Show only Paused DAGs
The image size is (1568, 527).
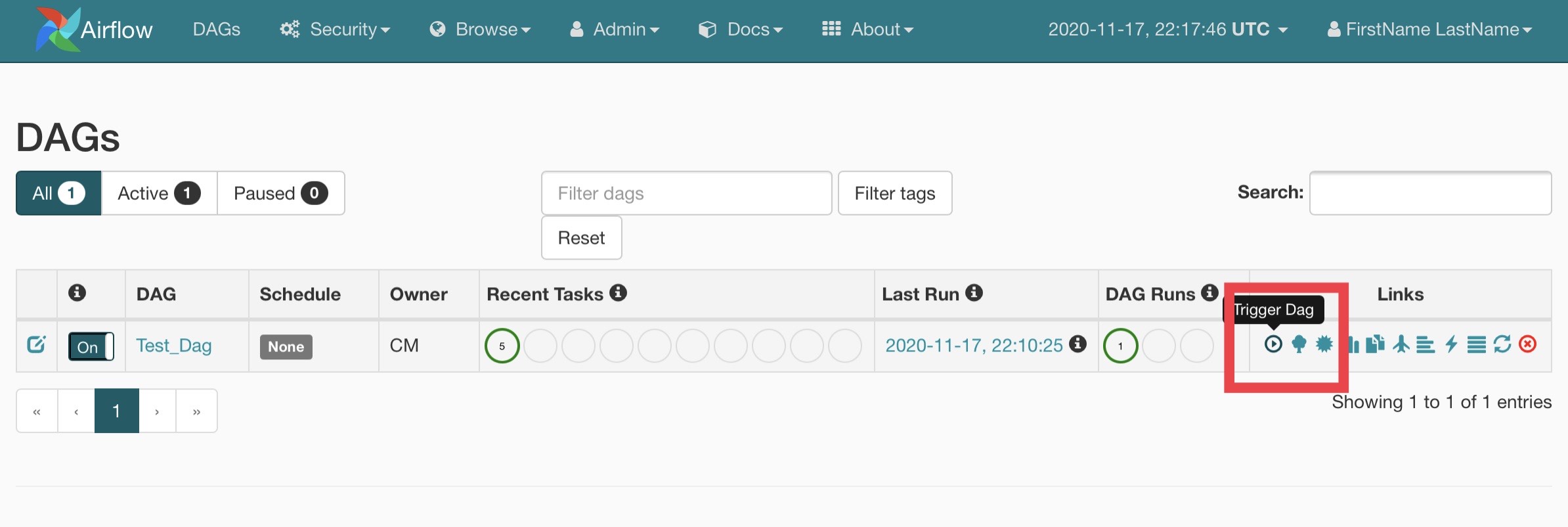(281, 193)
